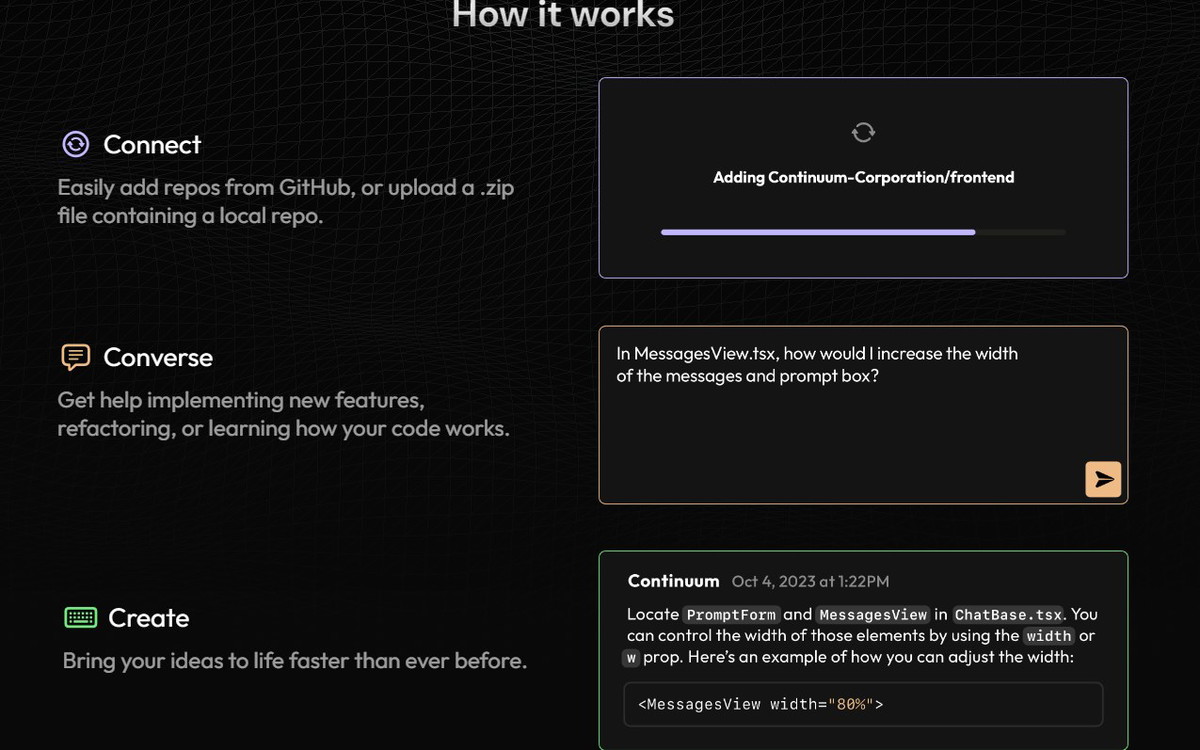Screen dimensions: 1200x750
Task: Click the repo upload progress bar
Action: pyautogui.click(x=863, y=232)
